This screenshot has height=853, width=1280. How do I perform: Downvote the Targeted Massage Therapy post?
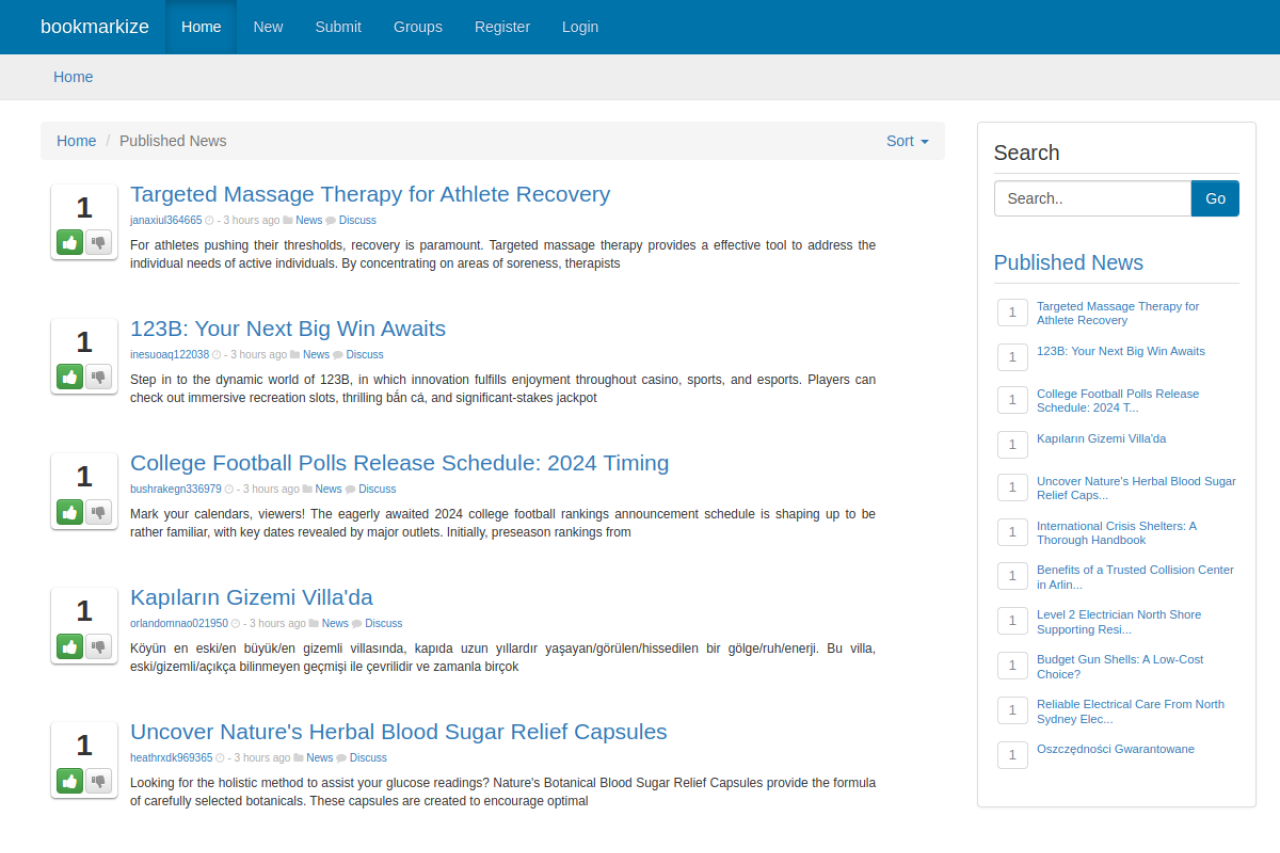tap(98, 243)
